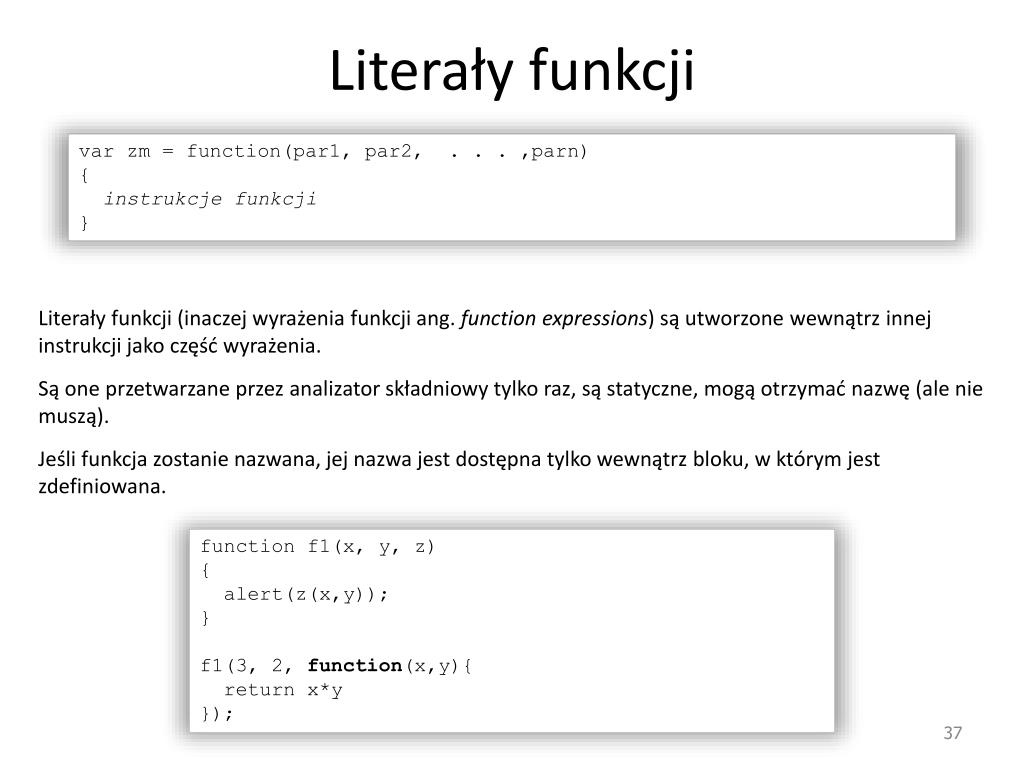The image size is (1024, 768).
Task: Click the code line "return x*y"
Action: tap(283, 690)
